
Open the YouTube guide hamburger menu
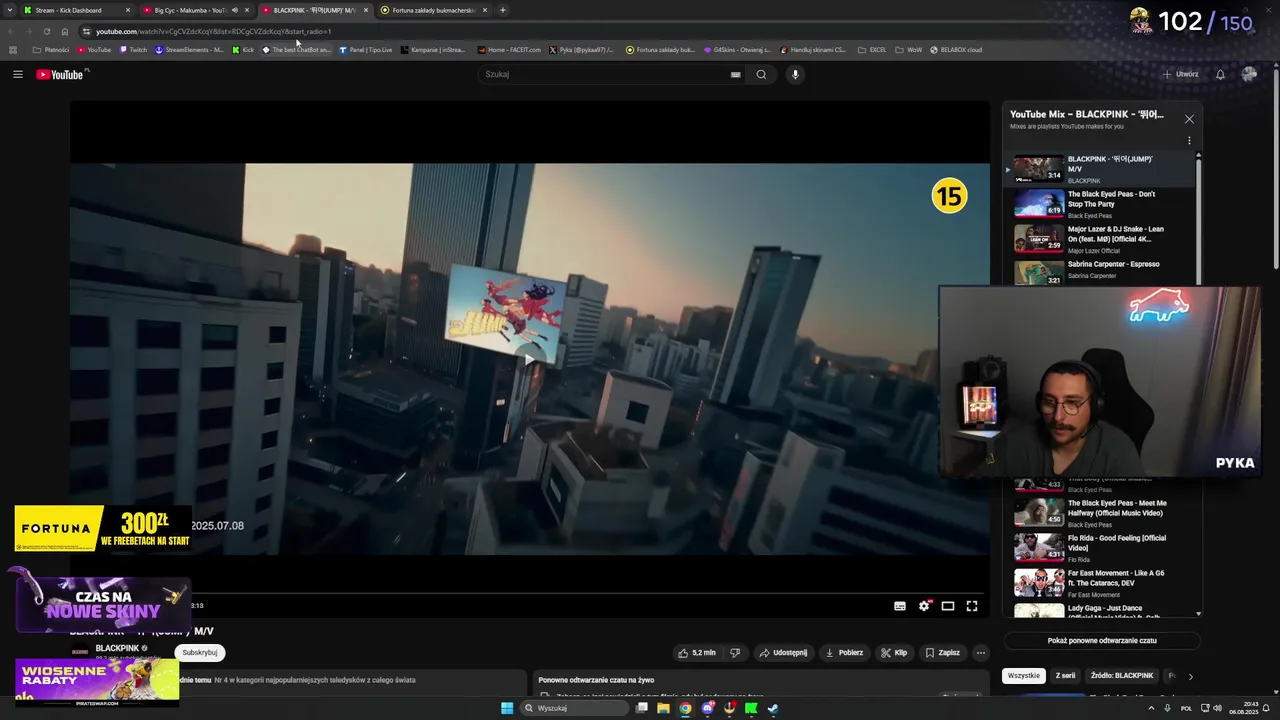coord(17,74)
